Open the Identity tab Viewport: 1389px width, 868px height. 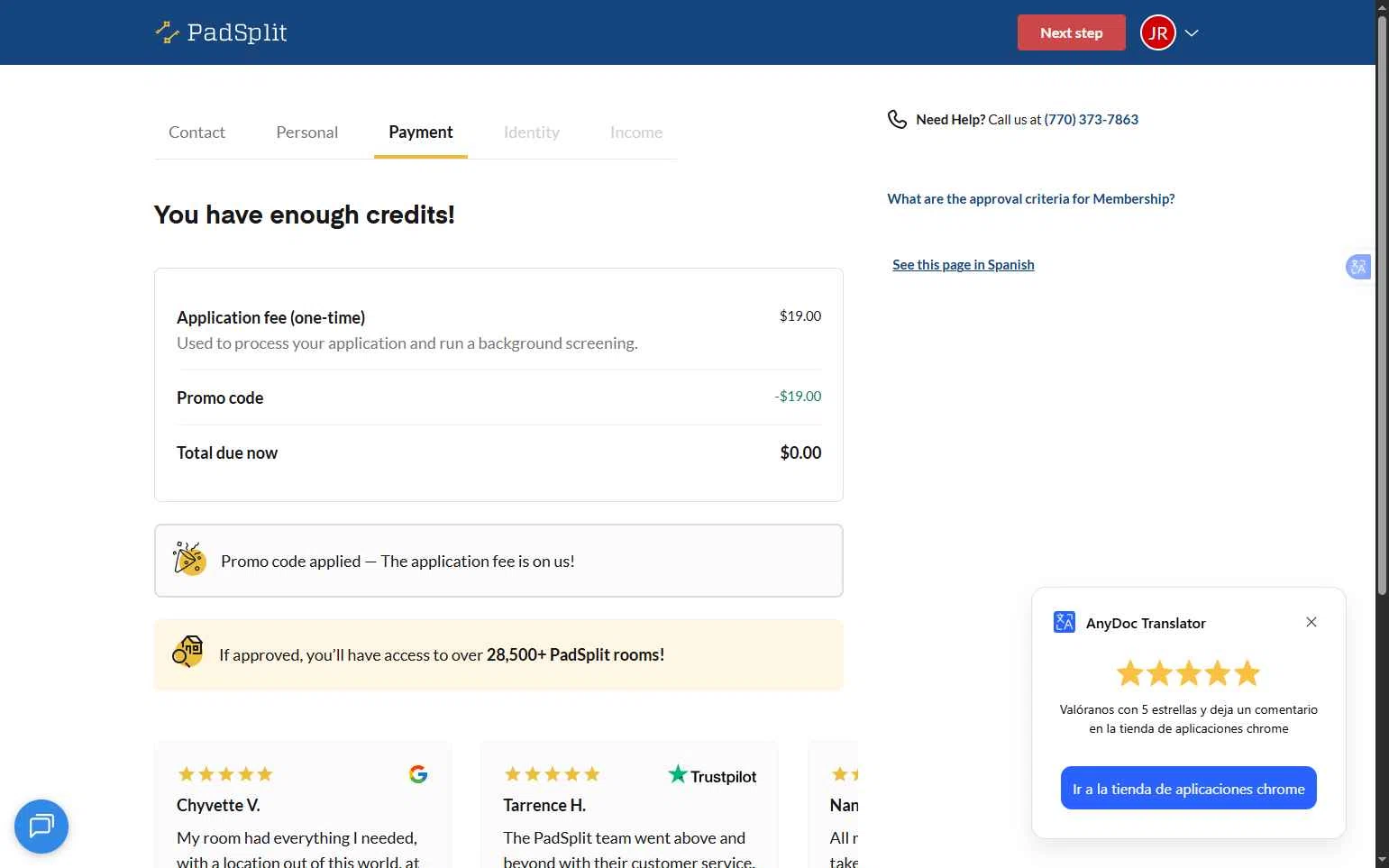pos(531,132)
